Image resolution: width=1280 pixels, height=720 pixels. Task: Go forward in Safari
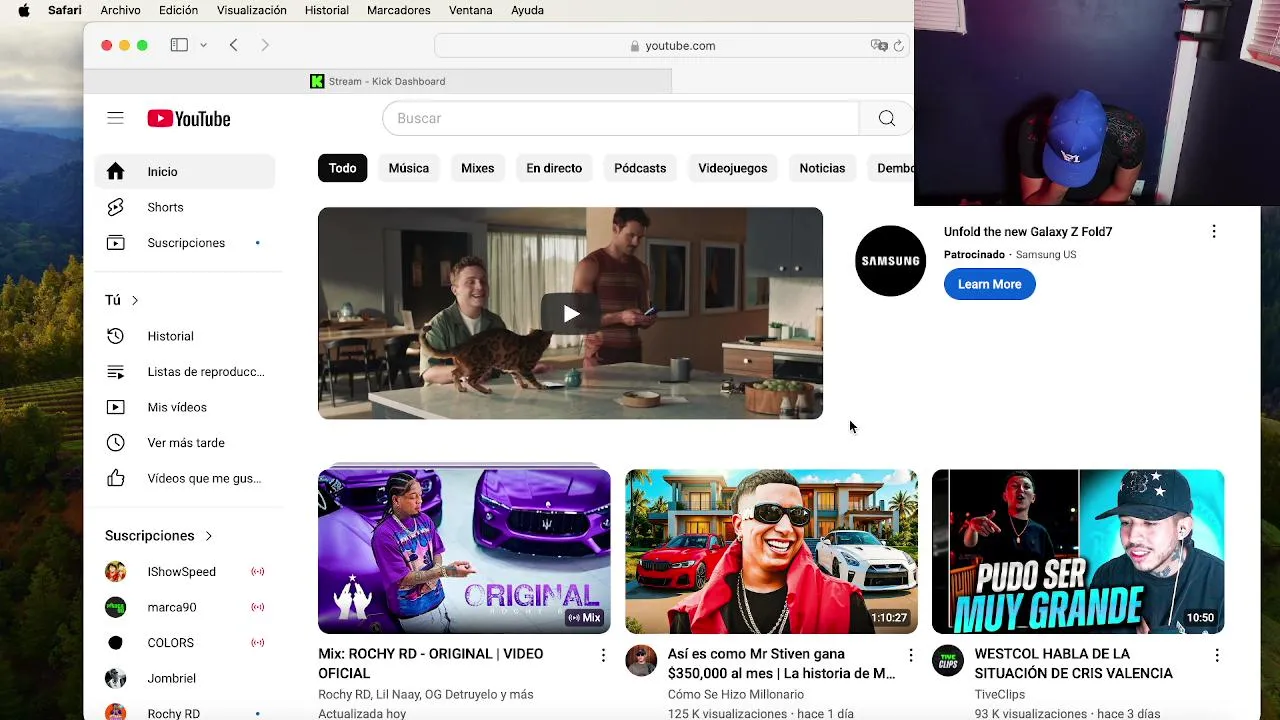point(265,45)
